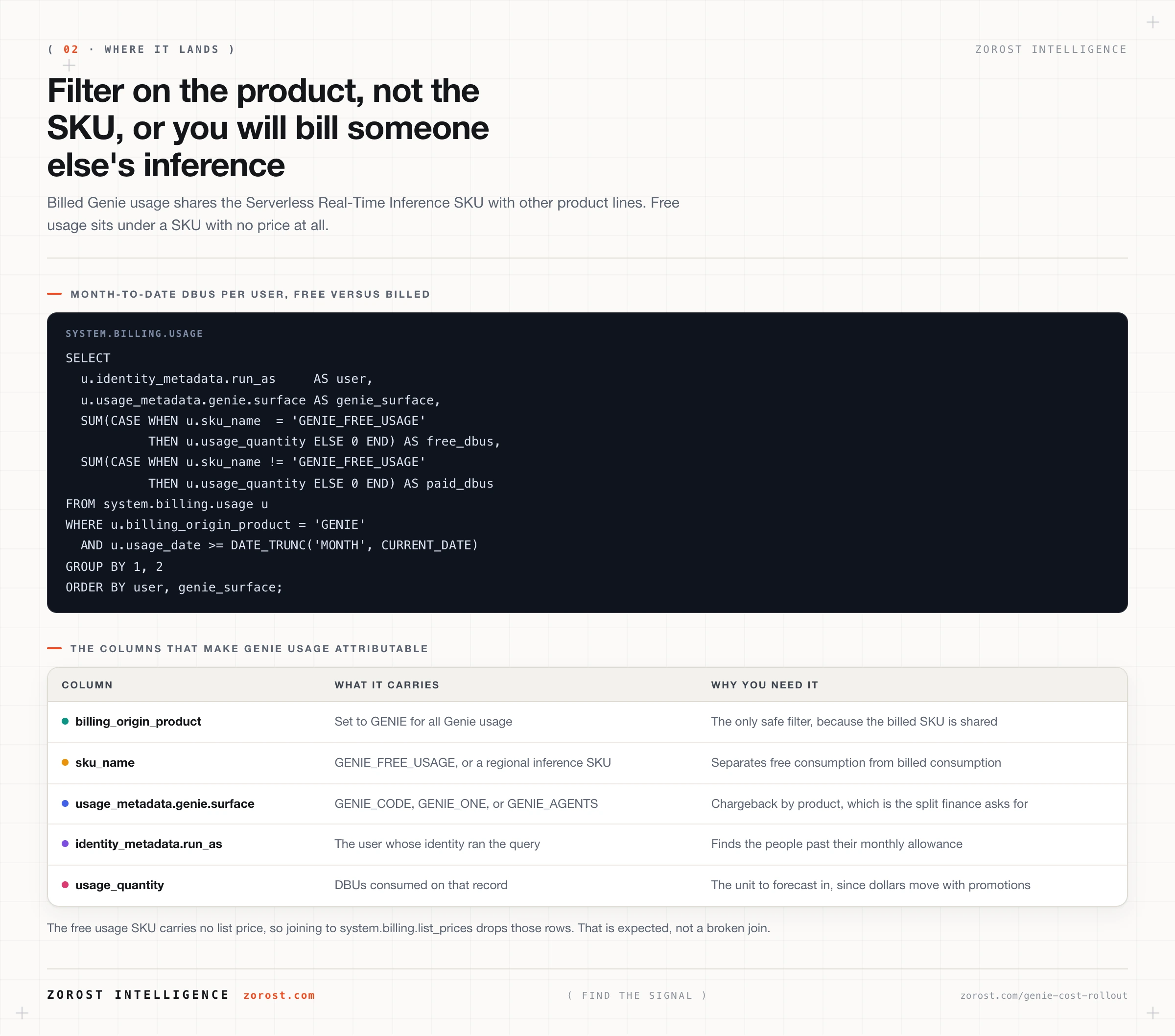
Task: Click 'Set to GENIE for all Genie usage'
Action: 423,722
